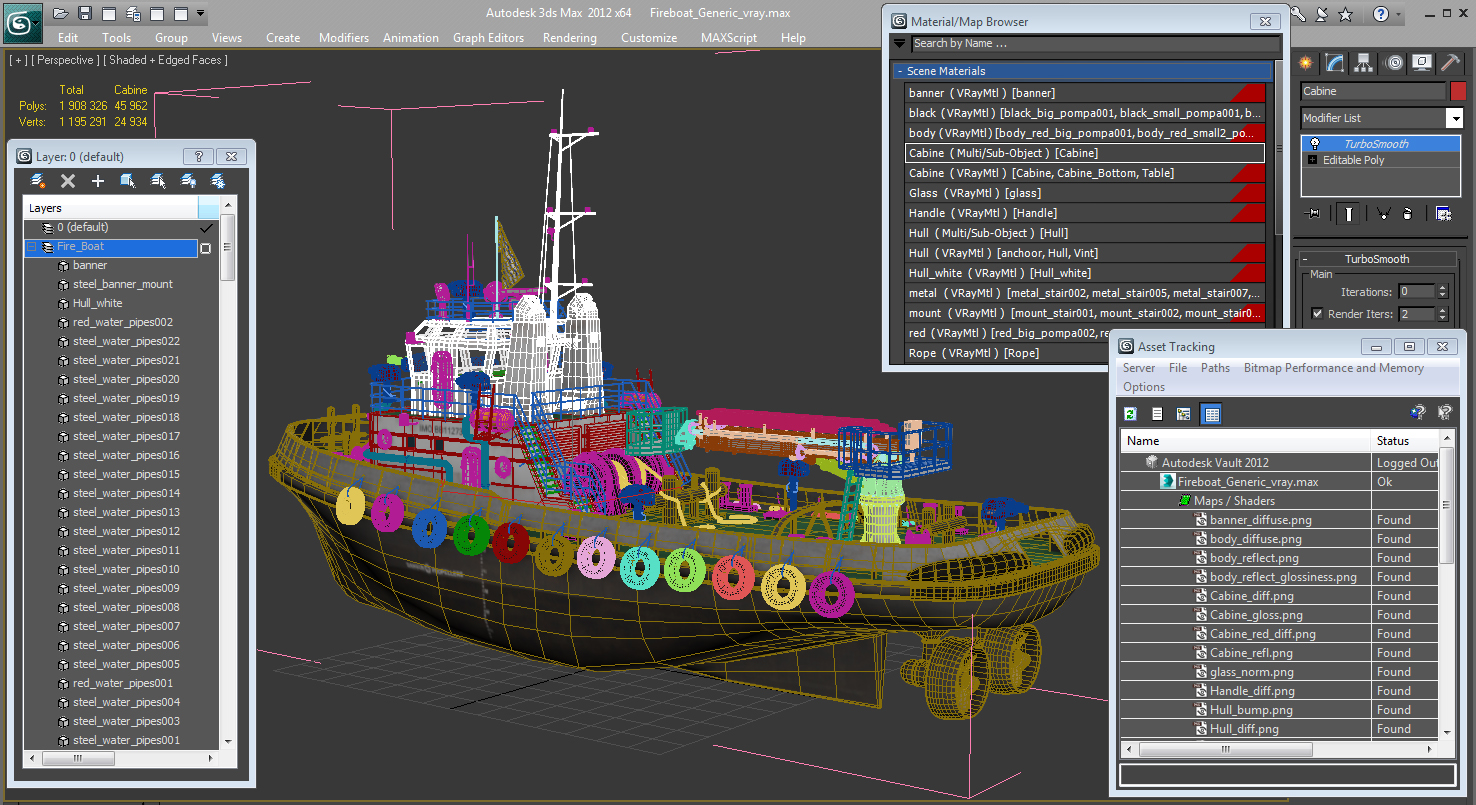Open the Material Browser options arrow
The width and height of the screenshot is (1476, 805).
coord(899,43)
